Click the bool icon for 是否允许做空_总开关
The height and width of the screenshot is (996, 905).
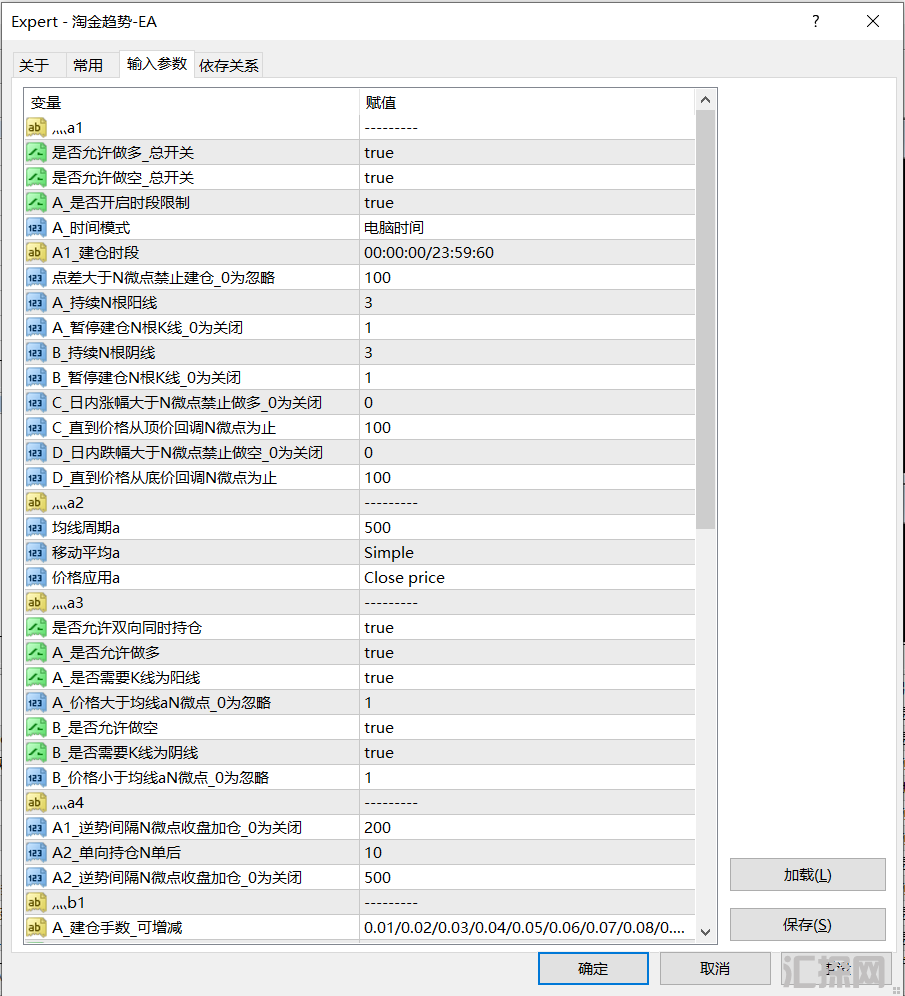tap(36, 178)
